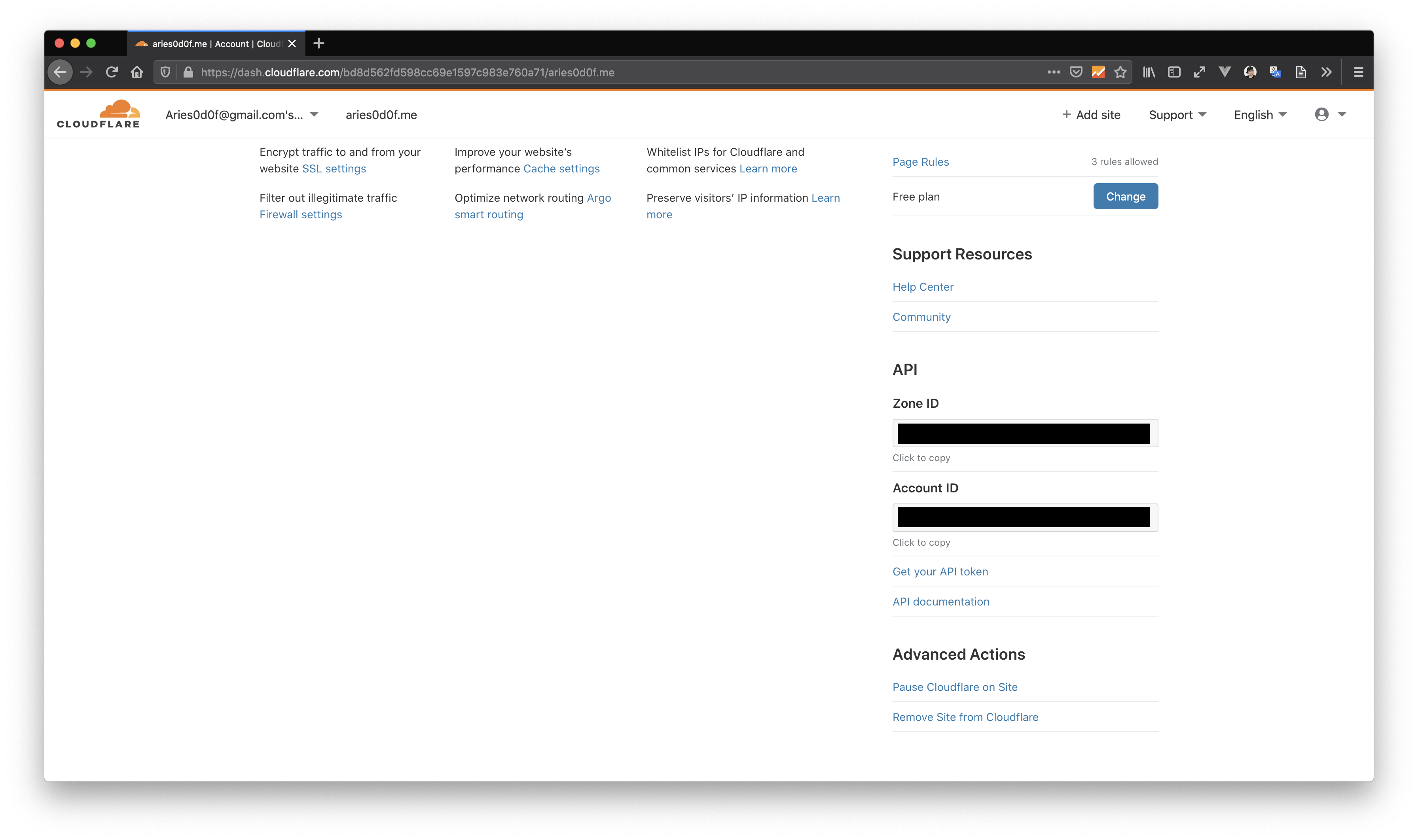Copy the Zone ID field value
This screenshot has height=840, width=1418.
click(x=1024, y=433)
